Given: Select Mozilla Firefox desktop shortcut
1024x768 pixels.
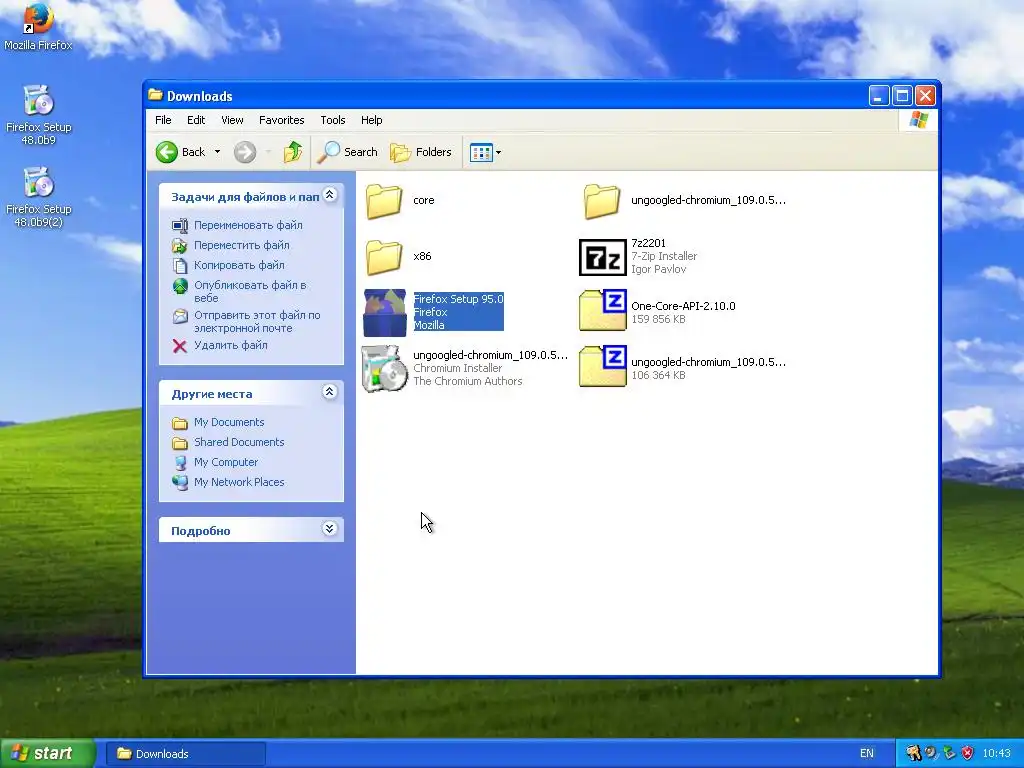Looking at the screenshot, I should pyautogui.click(x=38, y=27).
